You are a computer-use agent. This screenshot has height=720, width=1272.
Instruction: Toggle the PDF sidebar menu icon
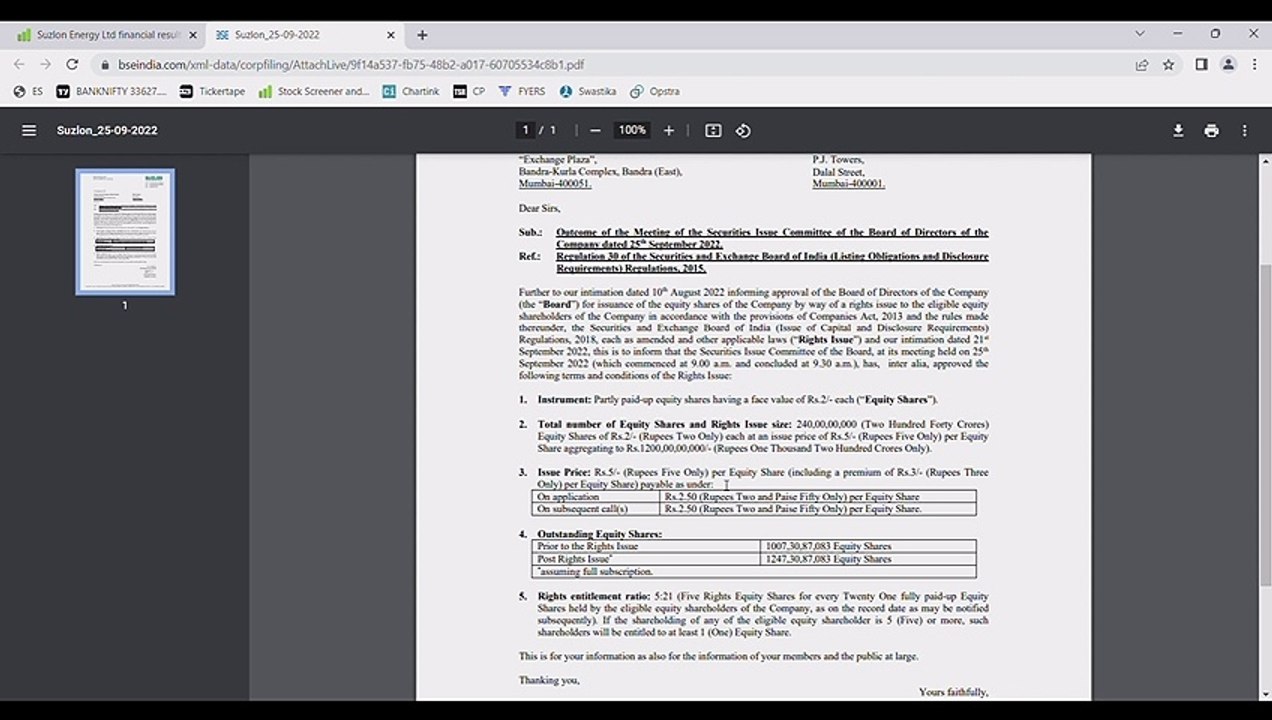[x=29, y=130]
